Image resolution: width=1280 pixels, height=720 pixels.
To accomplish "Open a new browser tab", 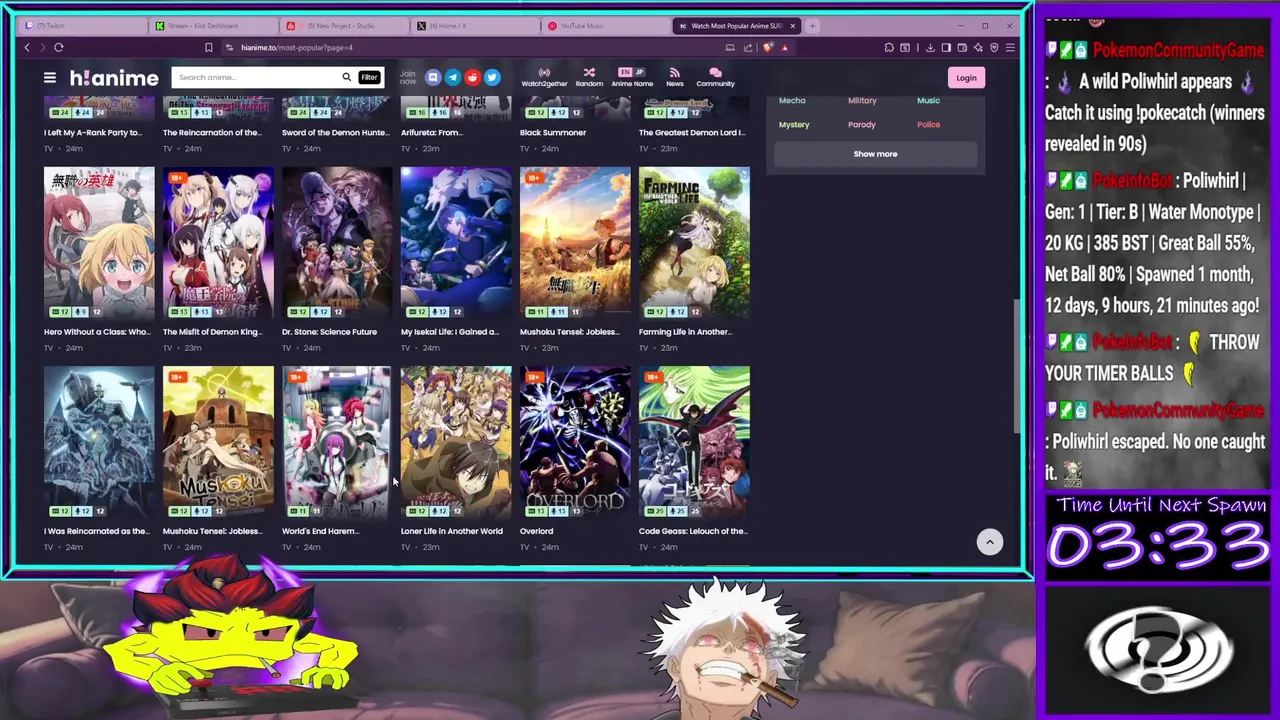I will pyautogui.click(x=812, y=26).
